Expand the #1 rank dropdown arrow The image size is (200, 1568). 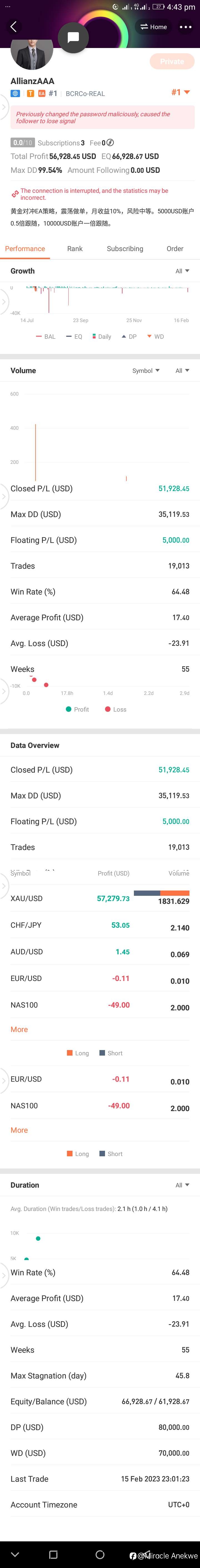[187, 93]
